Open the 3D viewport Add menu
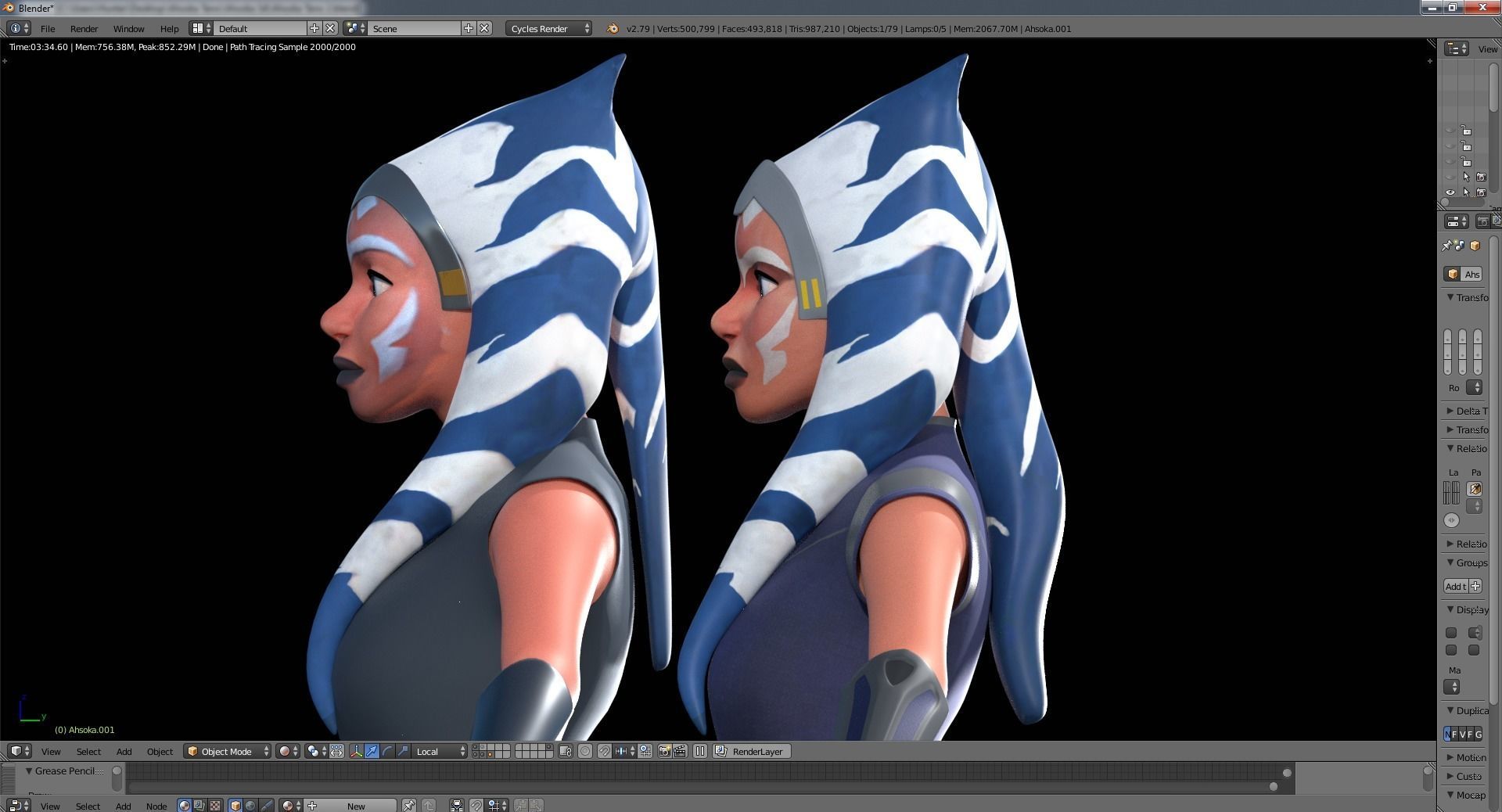Screen dimensions: 1502x812 124,752
